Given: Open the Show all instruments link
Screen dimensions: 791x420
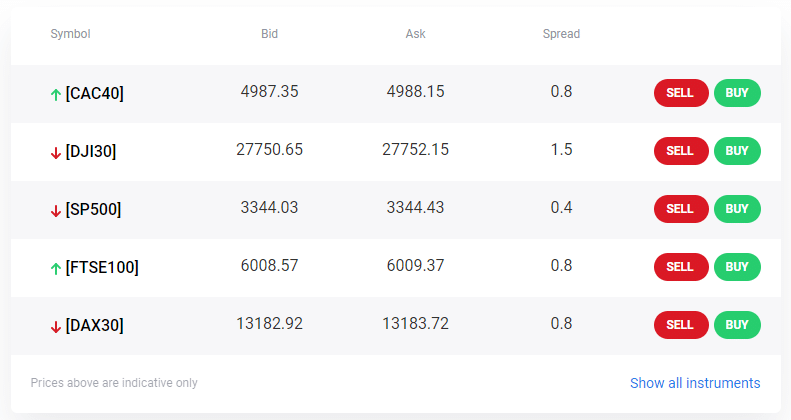Looking at the screenshot, I should pyautogui.click(x=695, y=383).
